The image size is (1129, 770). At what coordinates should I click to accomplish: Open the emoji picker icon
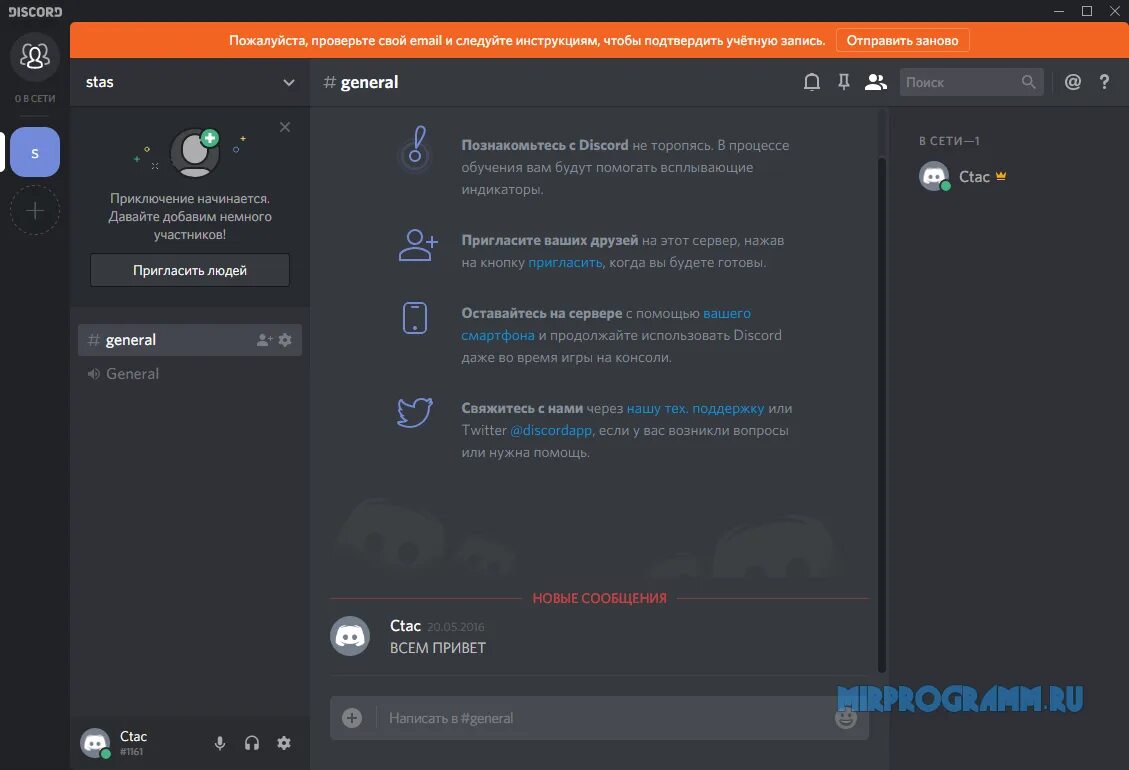[846, 717]
